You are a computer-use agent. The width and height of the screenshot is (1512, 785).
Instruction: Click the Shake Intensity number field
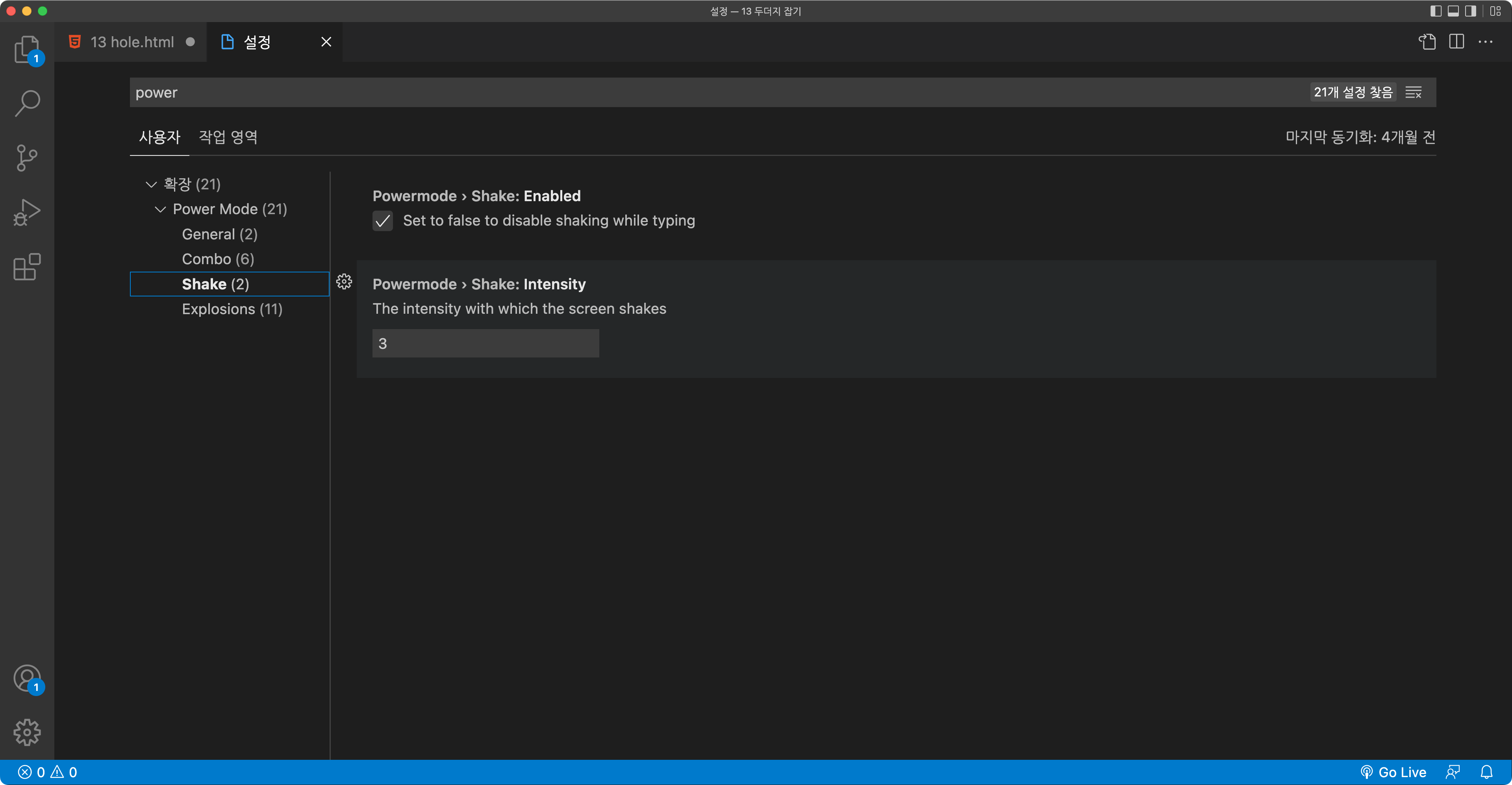(x=485, y=343)
